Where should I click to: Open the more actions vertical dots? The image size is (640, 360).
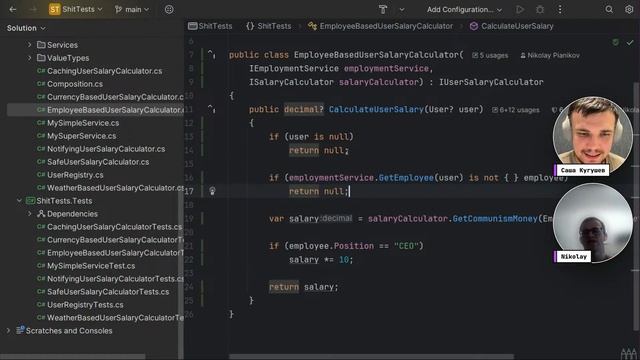560,9
